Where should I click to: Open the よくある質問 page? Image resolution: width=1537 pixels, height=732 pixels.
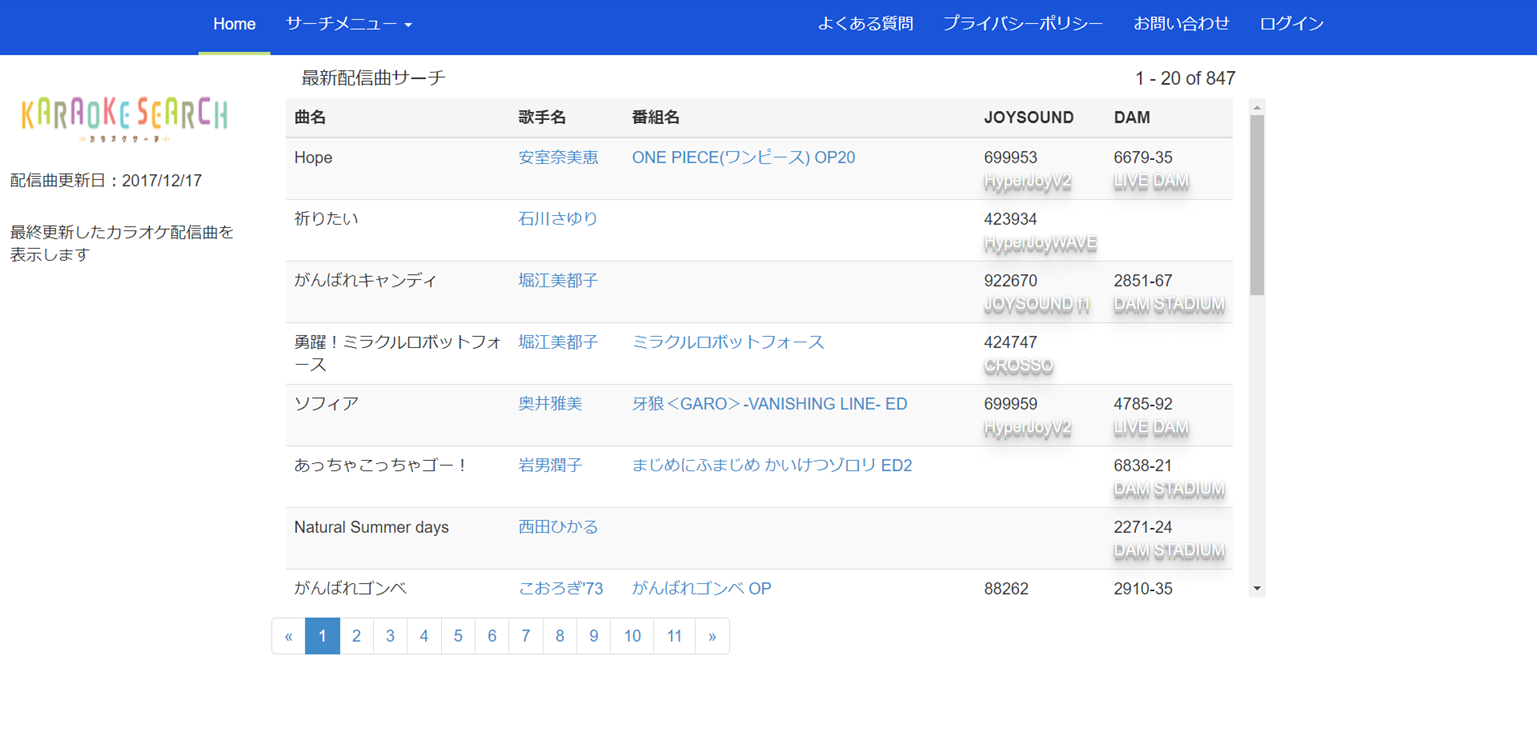(866, 24)
